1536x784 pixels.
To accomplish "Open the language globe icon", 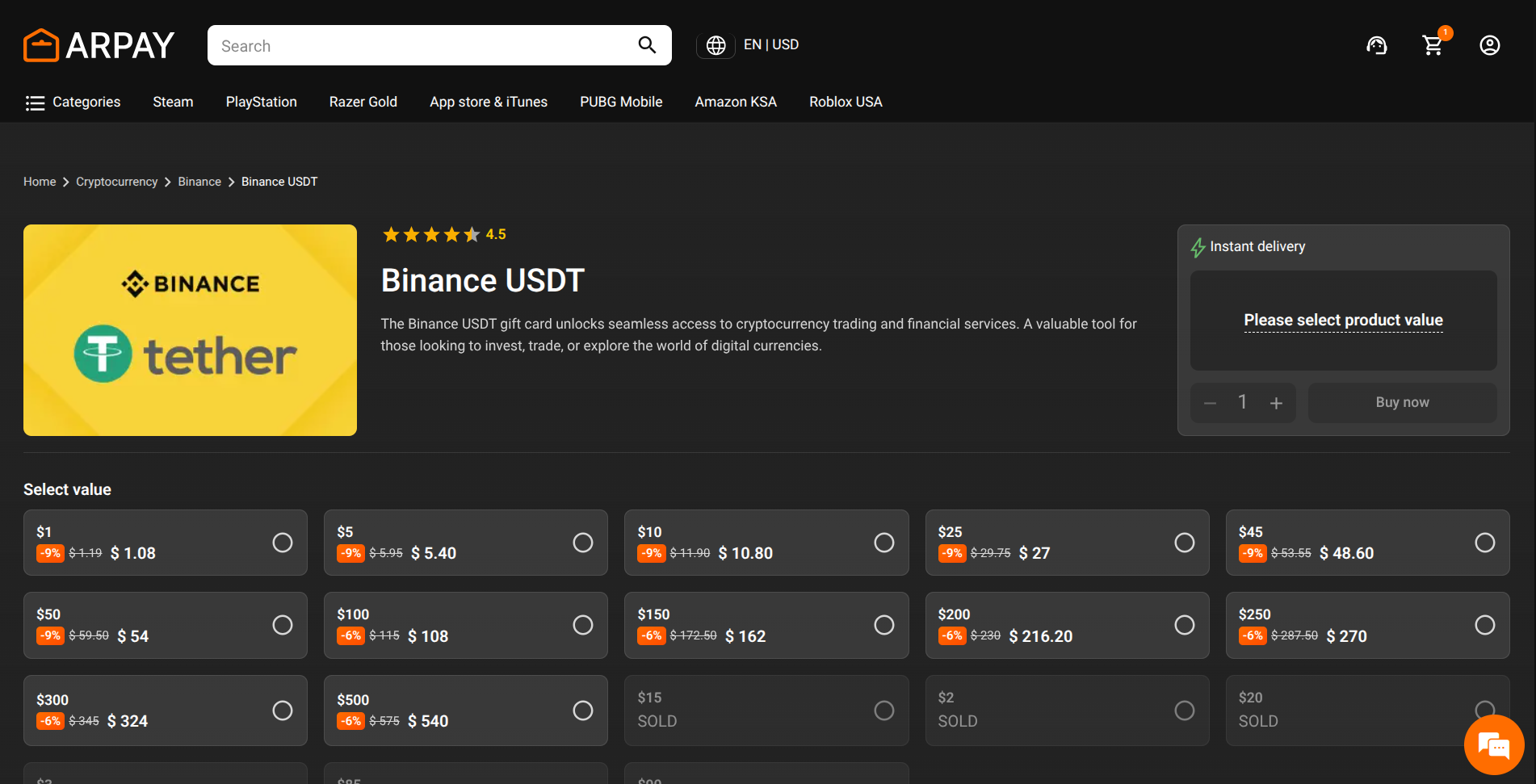I will (716, 45).
